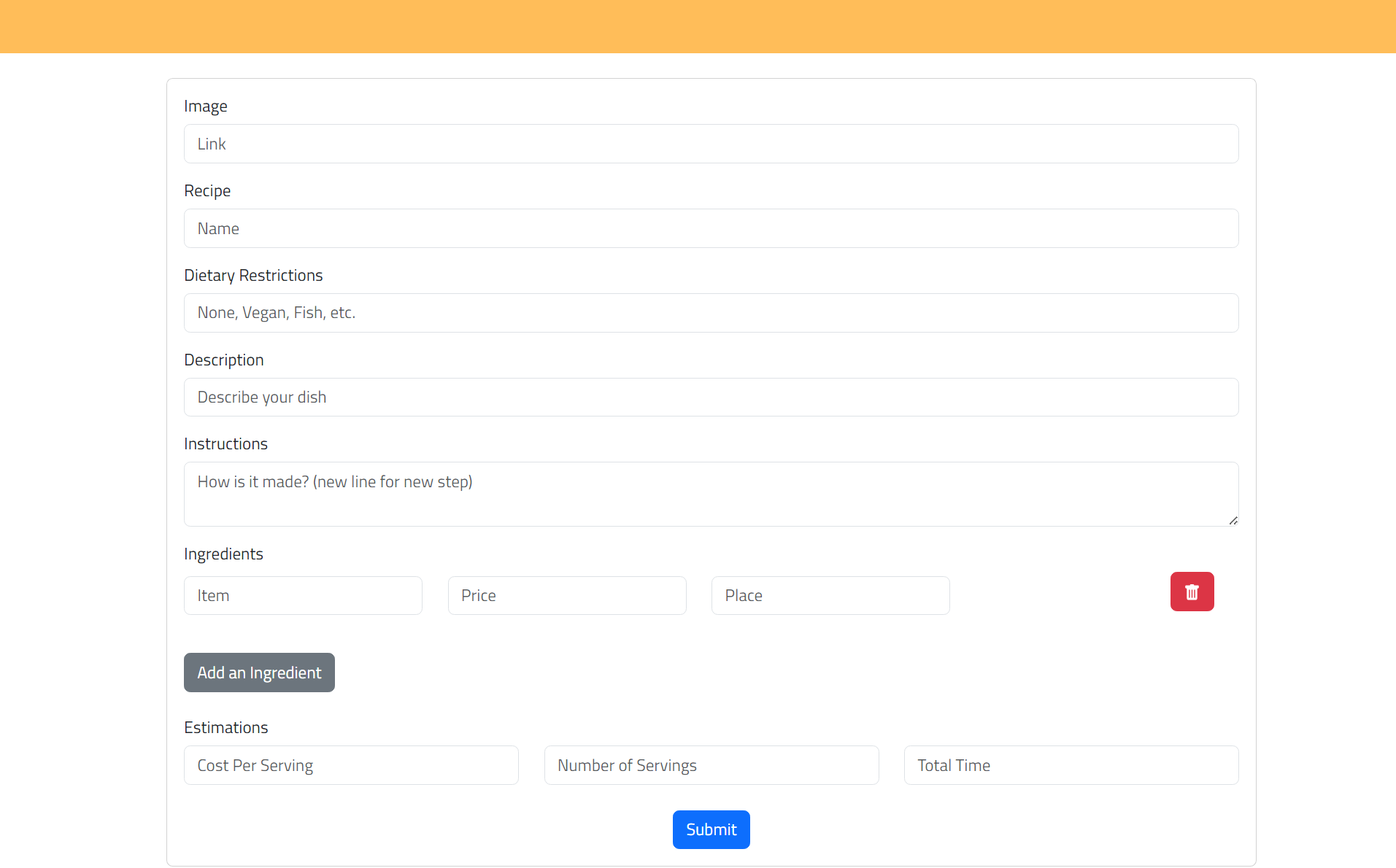
Task: Submit the recipe form
Action: pyautogui.click(x=711, y=829)
